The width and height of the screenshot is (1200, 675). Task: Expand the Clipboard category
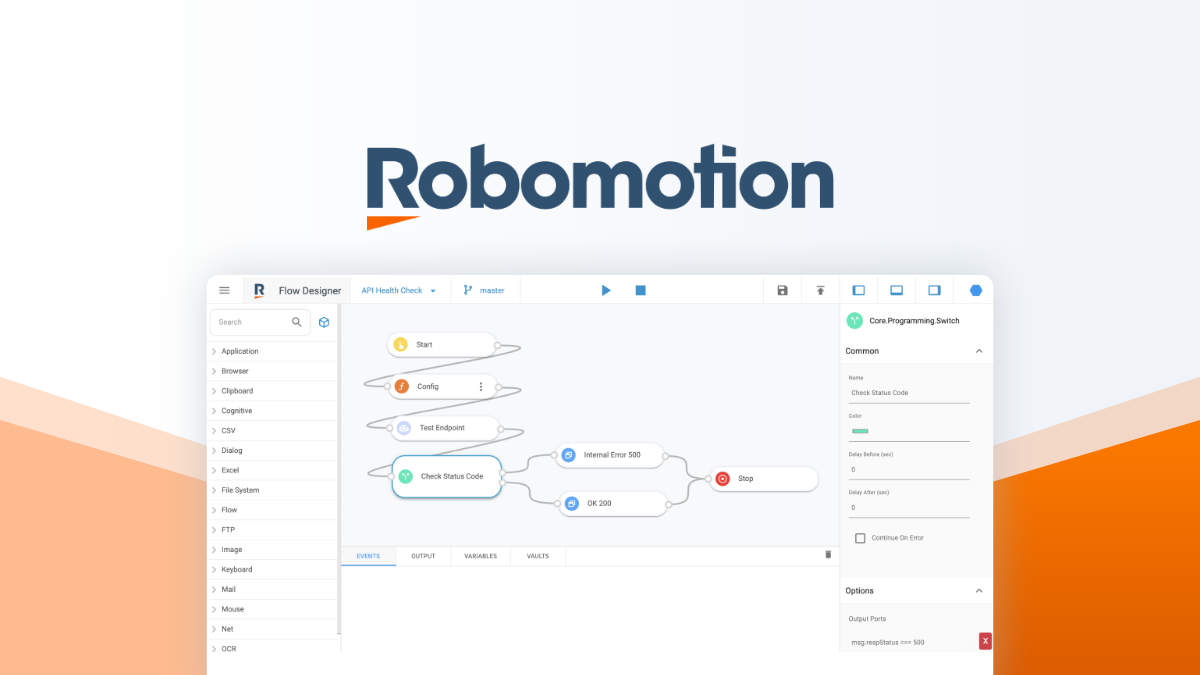click(x=273, y=391)
